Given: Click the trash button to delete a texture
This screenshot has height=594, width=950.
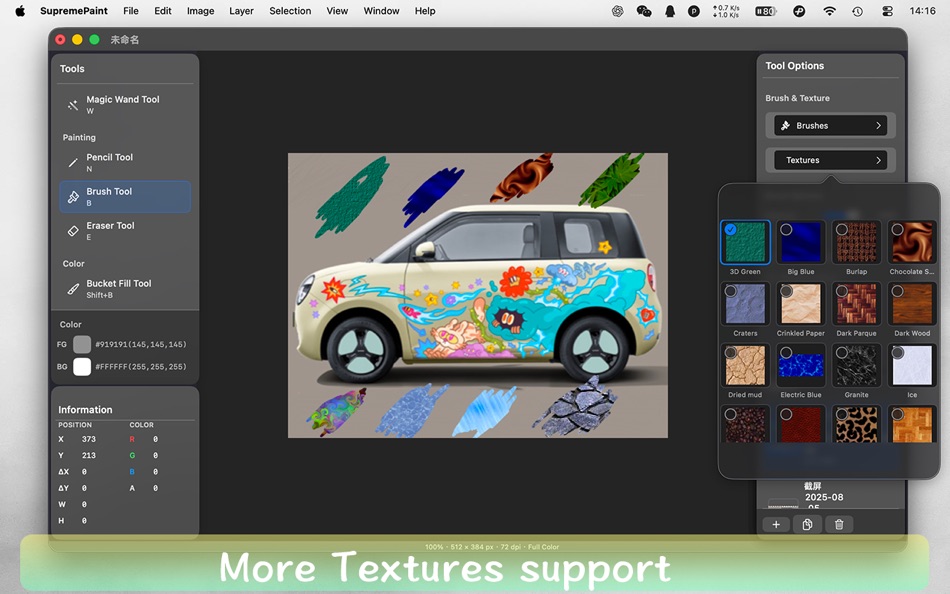Looking at the screenshot, I should tap(838, 524).
